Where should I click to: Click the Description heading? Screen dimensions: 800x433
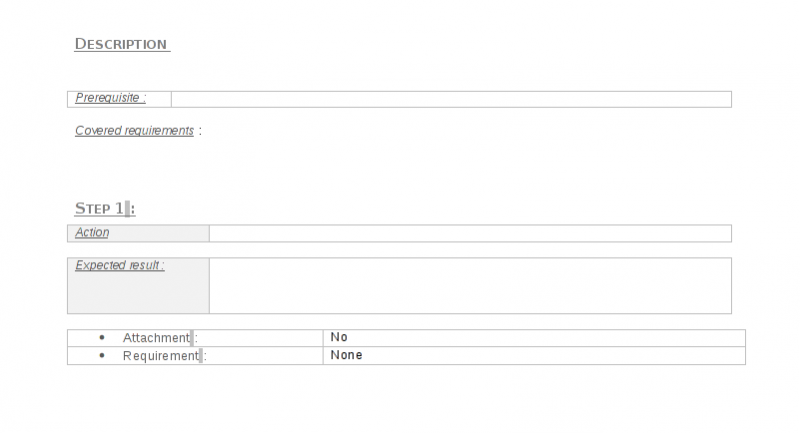121,44
